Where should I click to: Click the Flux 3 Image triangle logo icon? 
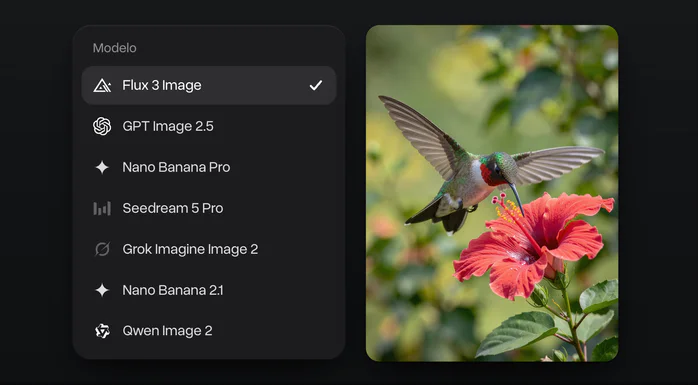[102, 85]
